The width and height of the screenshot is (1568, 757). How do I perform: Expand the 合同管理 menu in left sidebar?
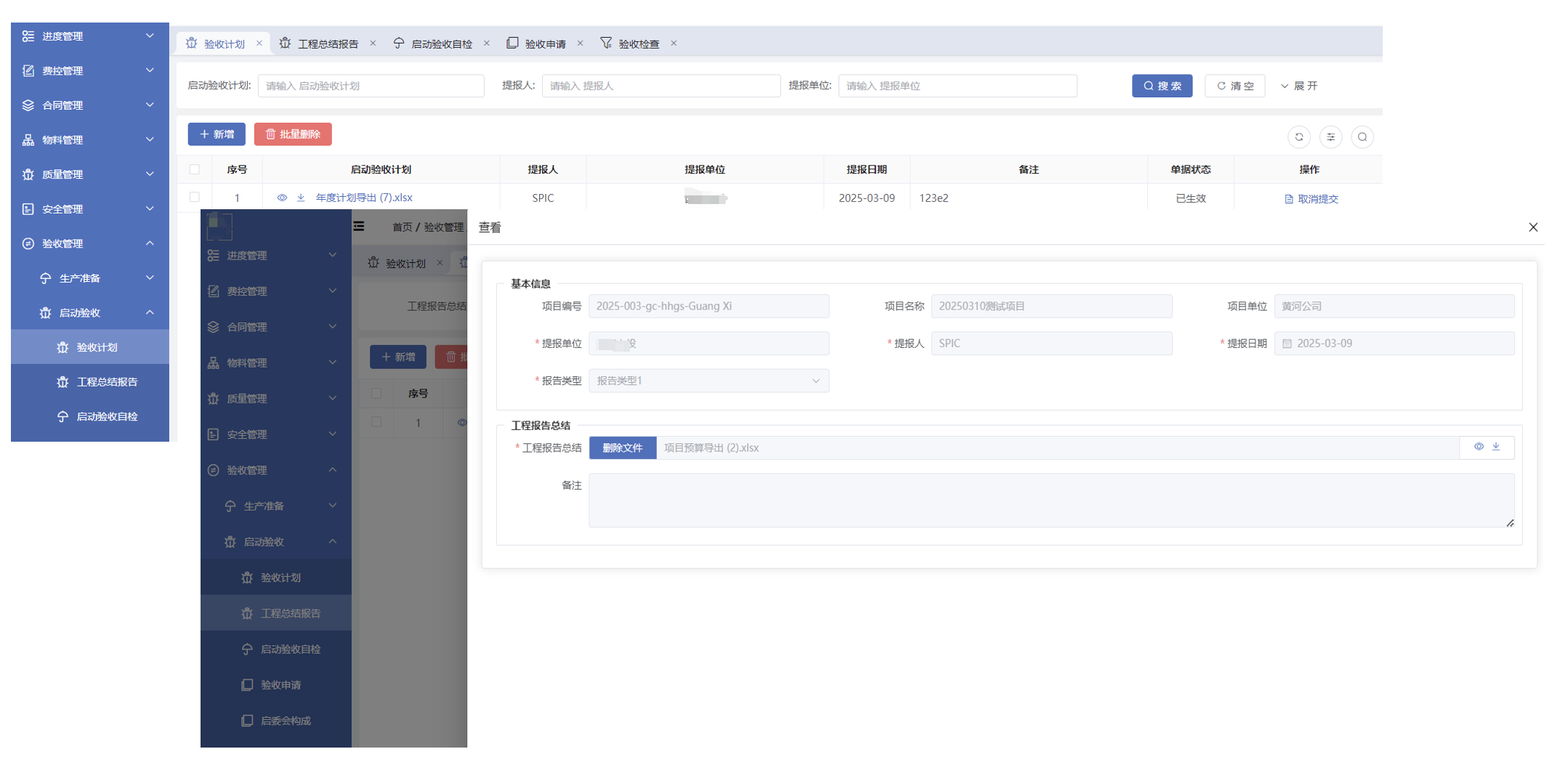pyautogui.click(x=89, y=105)
